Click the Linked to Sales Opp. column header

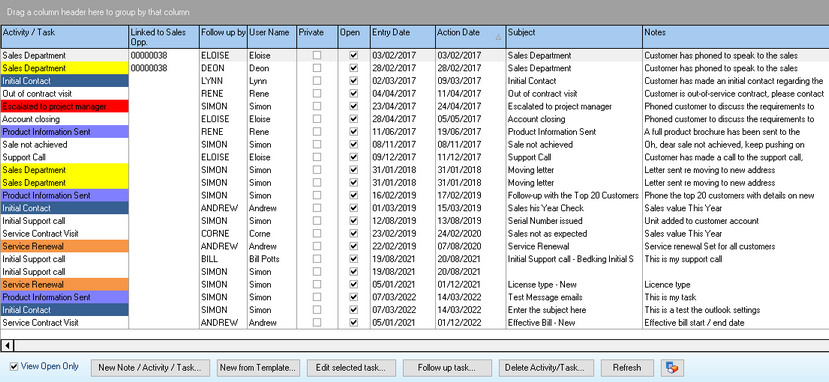(x=164, y=37)
